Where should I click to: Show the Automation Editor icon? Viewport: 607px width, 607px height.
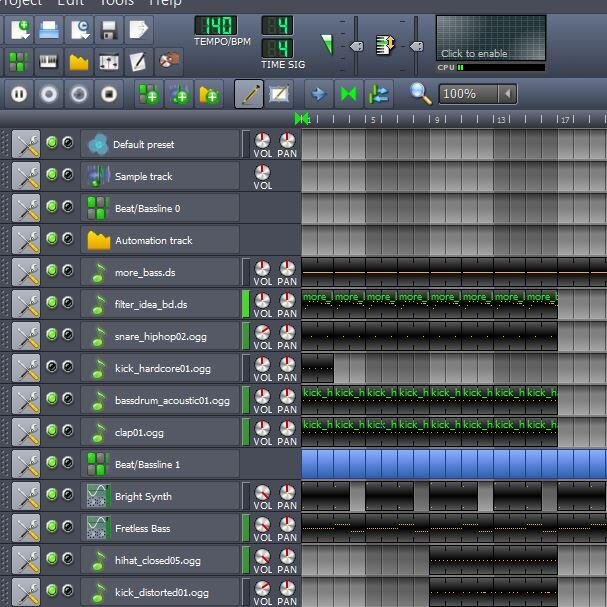(x=79, y=62)
